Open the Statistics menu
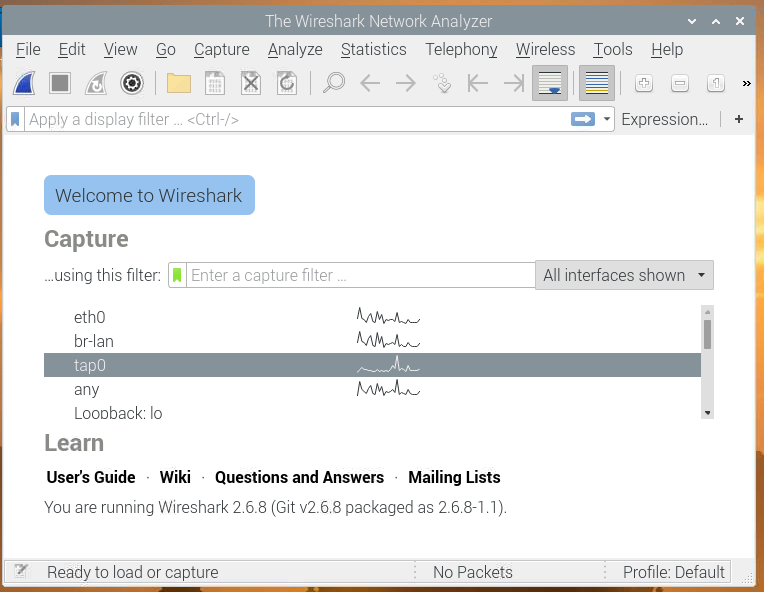The height and width of the screenshot is (592, 764). pyautogui.click(x=374, y=49)
